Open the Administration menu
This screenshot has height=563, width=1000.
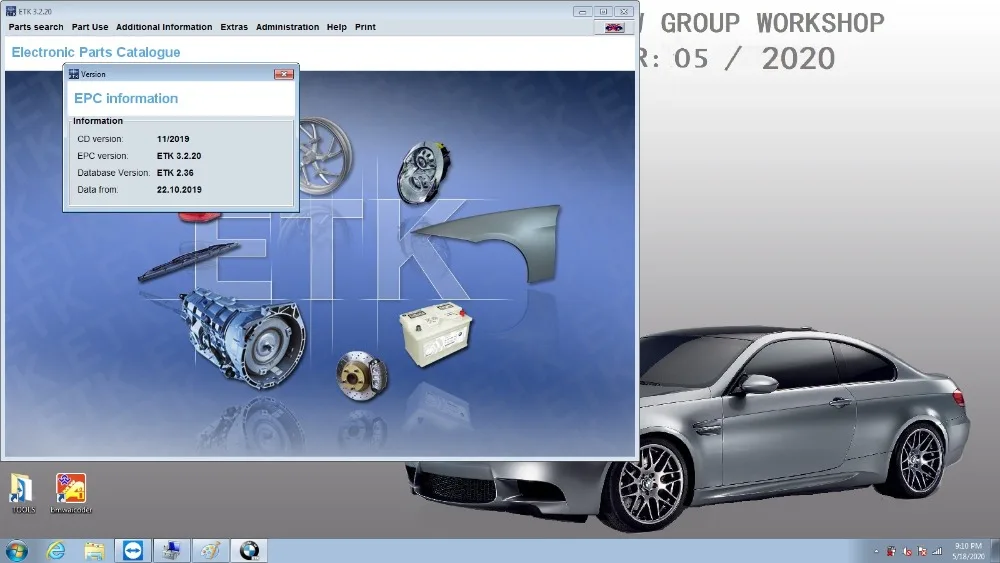[288, 27]
